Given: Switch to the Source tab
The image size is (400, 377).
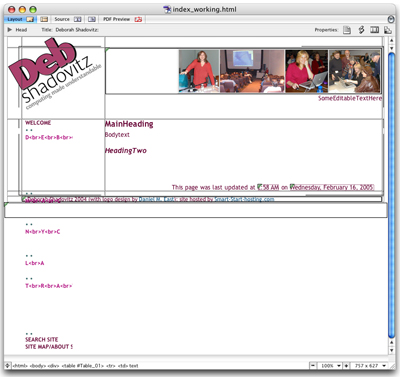Looking at the screenshot, I should click(68, 19).
